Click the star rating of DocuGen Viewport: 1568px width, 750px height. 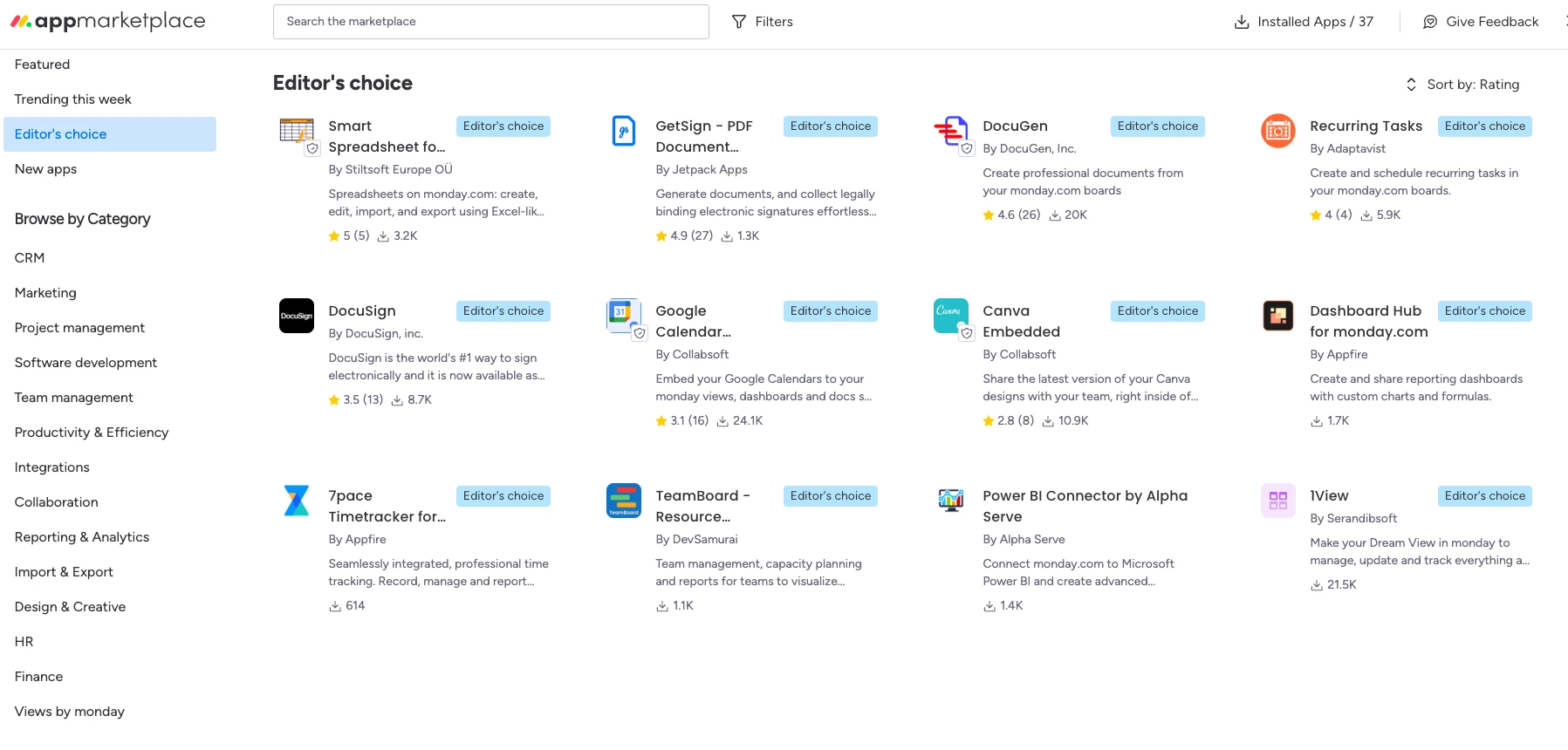pos(1011,215)
